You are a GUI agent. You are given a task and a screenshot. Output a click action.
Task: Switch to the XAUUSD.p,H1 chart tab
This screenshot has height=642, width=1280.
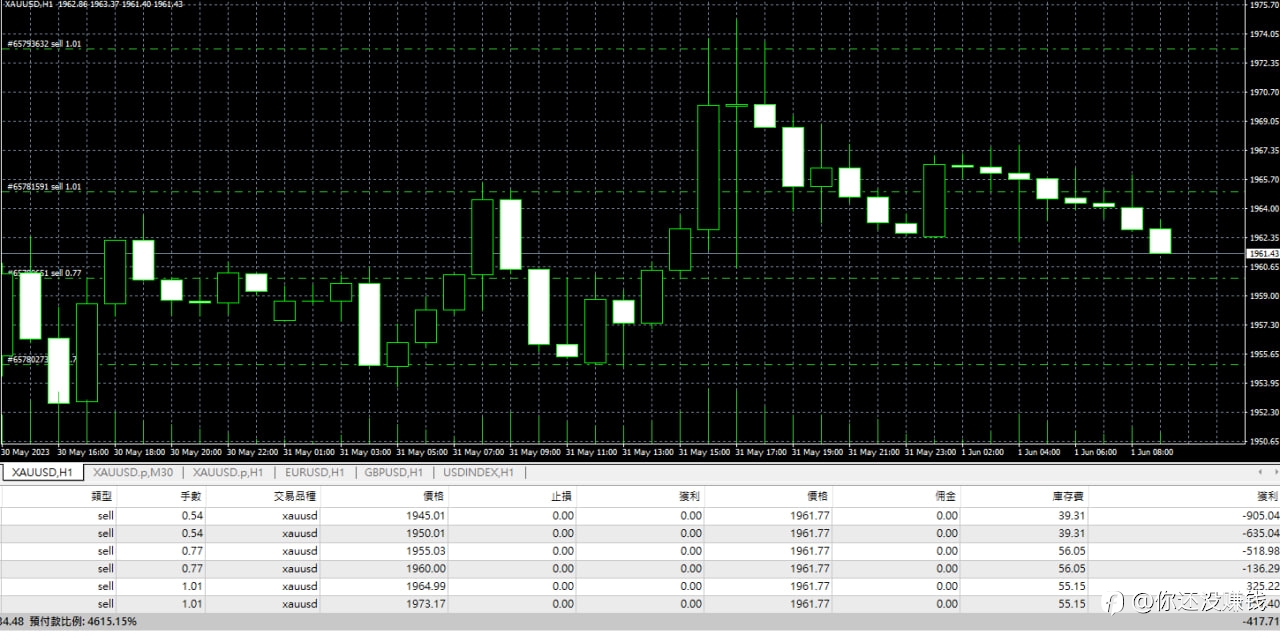coord(228,472)
